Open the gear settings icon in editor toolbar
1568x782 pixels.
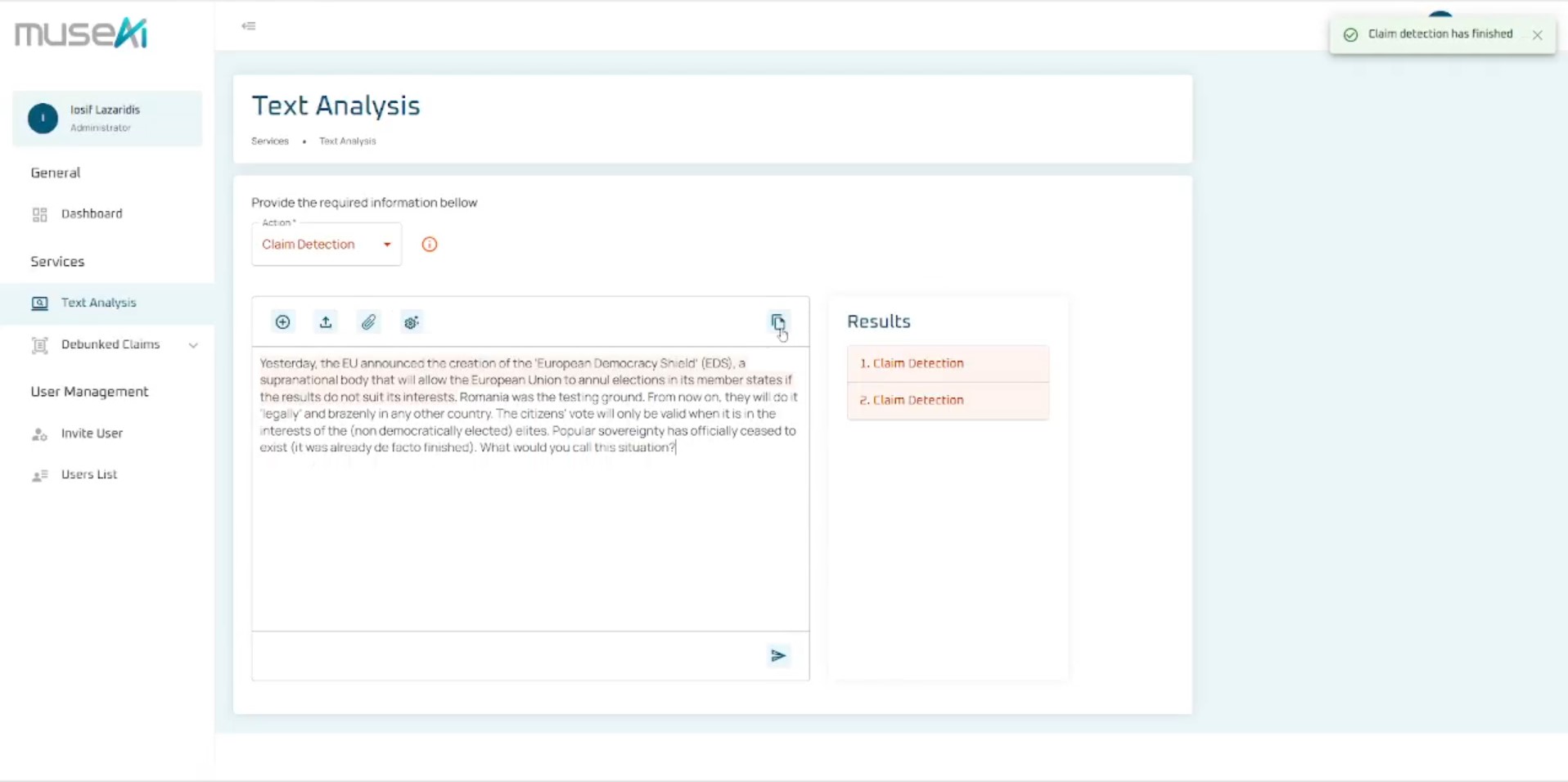412,322
